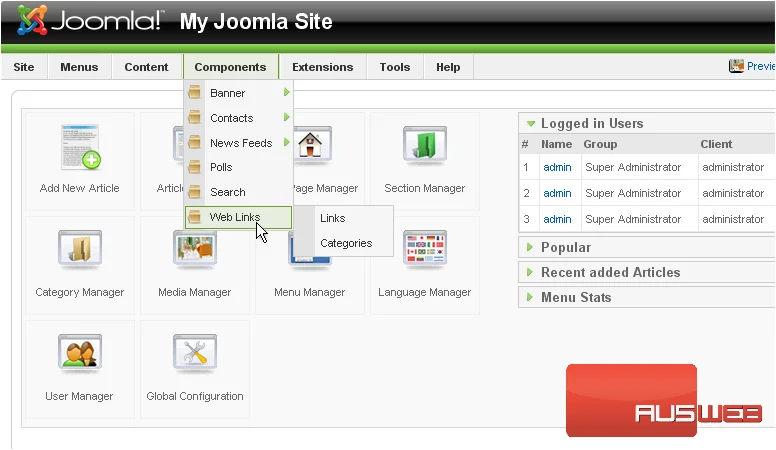The height and width of the screenshot is (450, 776).
Task: Select Search menu entry
Action: 239,192
